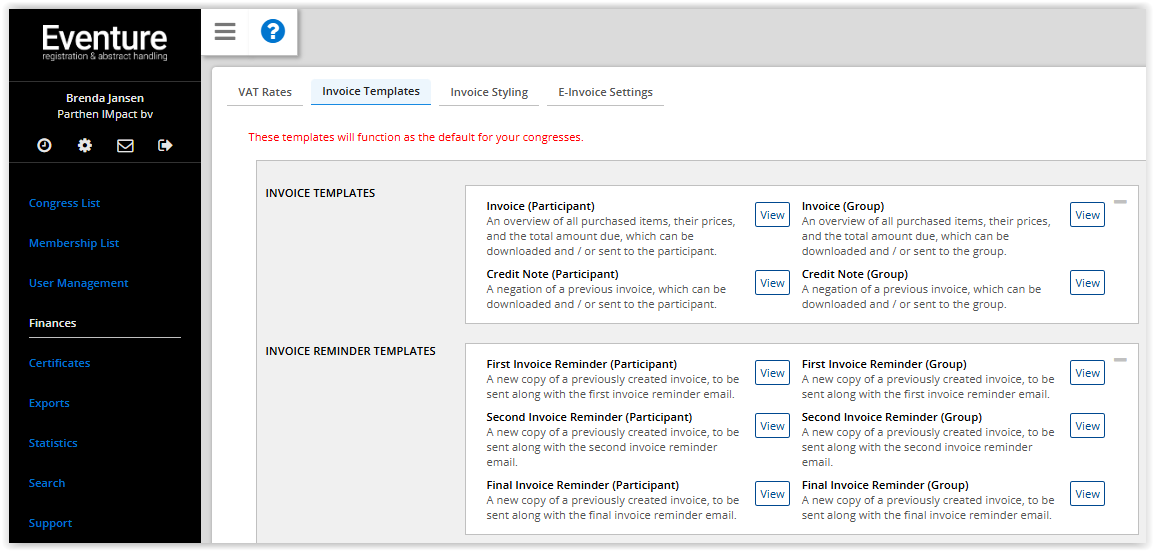The image size is (1154, 551).
Task: Open User Management from the sidebar
Action: point(79,283)
